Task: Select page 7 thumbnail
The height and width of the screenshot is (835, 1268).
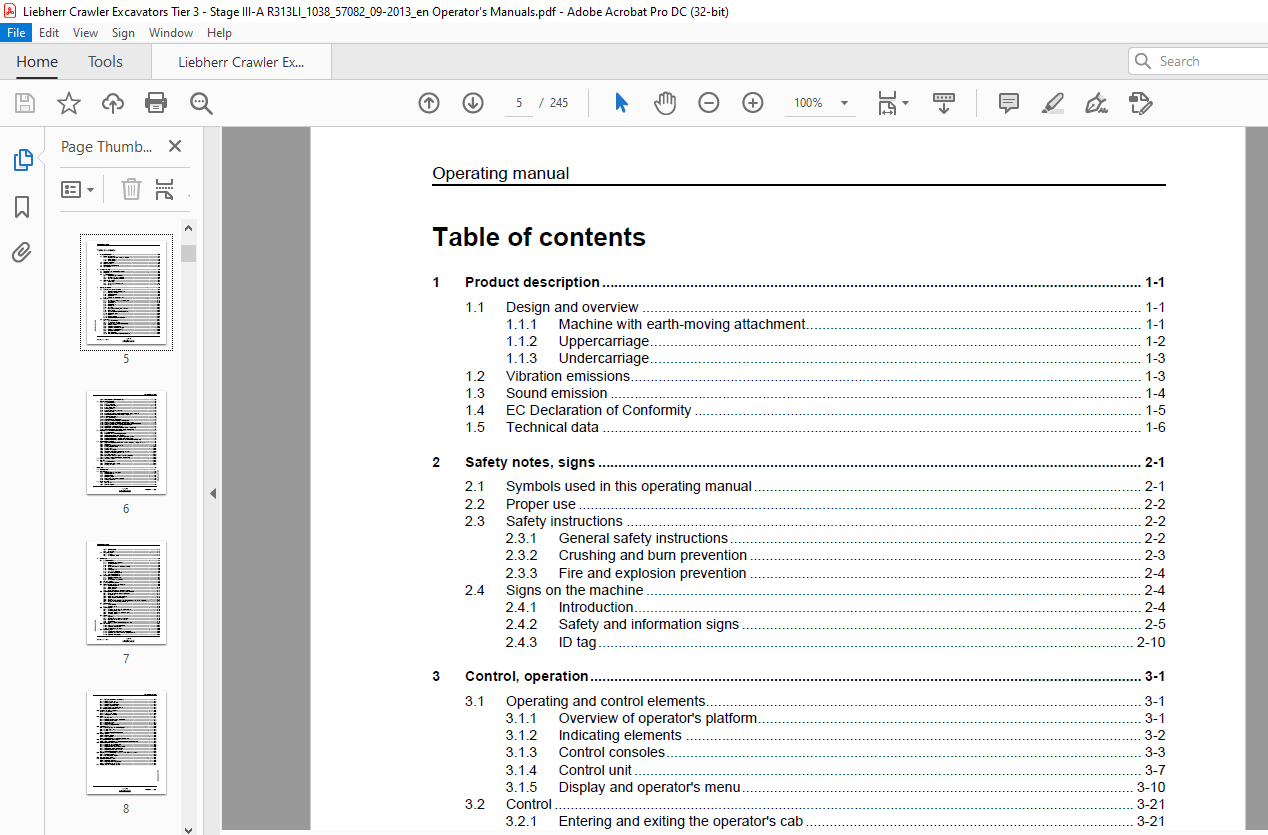Action: (126, 592)
